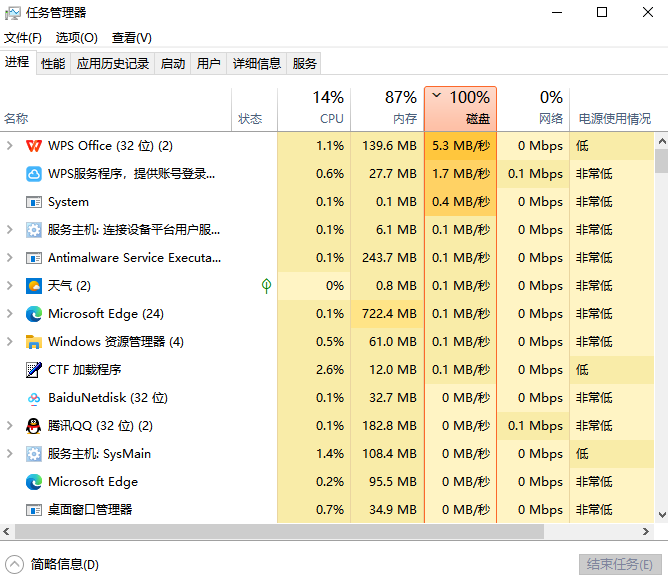Click the horizontal scrollbar right arrow
The height and width of the screenshot is (583, 668).
(x=646, y=531)
